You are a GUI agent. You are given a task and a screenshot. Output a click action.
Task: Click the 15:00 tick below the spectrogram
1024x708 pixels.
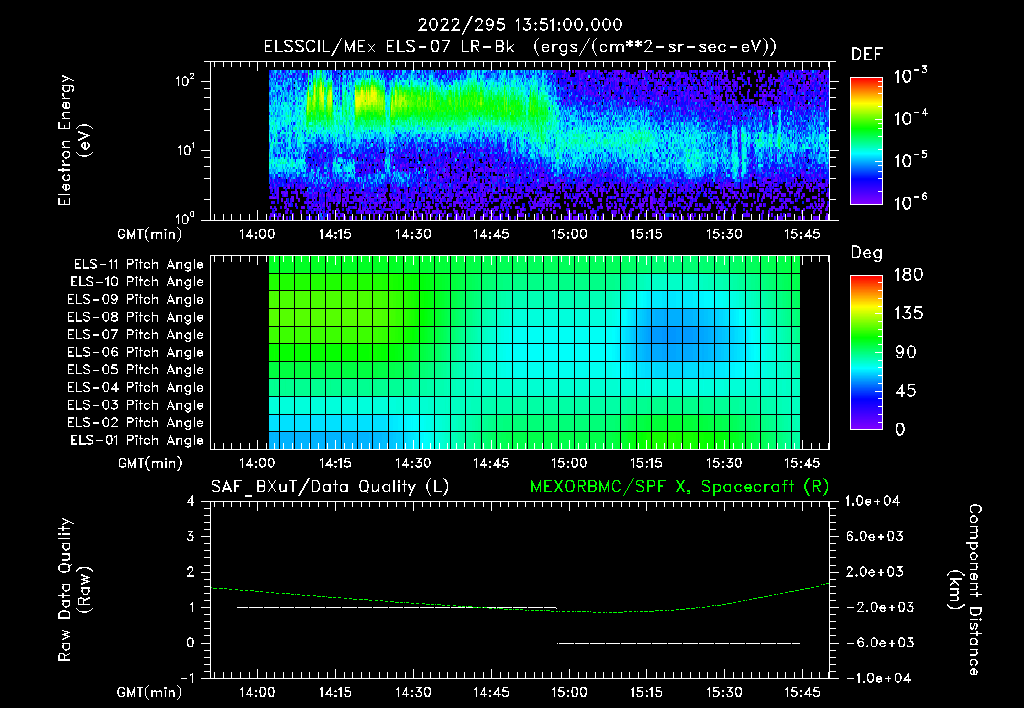[569, 234]
